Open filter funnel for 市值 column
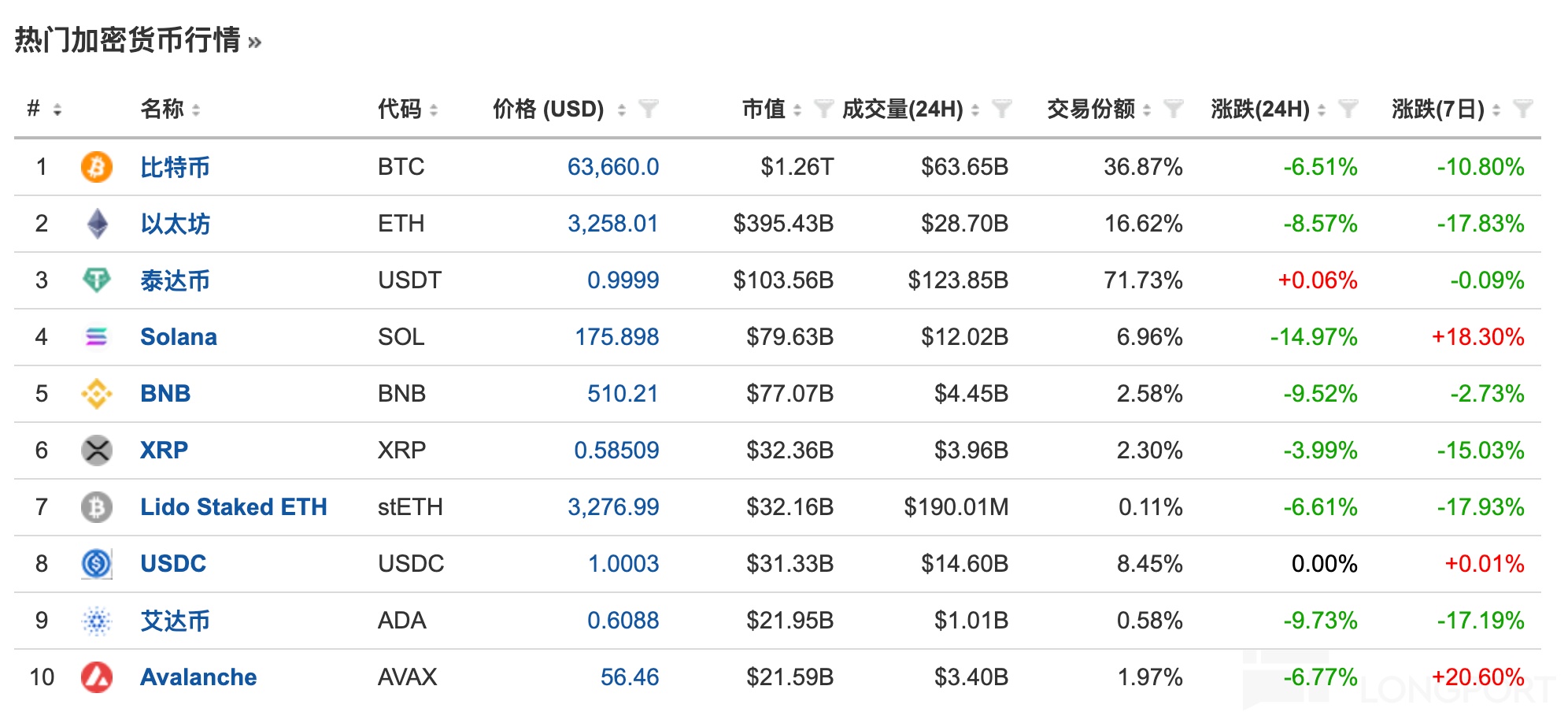This screenshot has width=1568, height=723. coord(823,109)
